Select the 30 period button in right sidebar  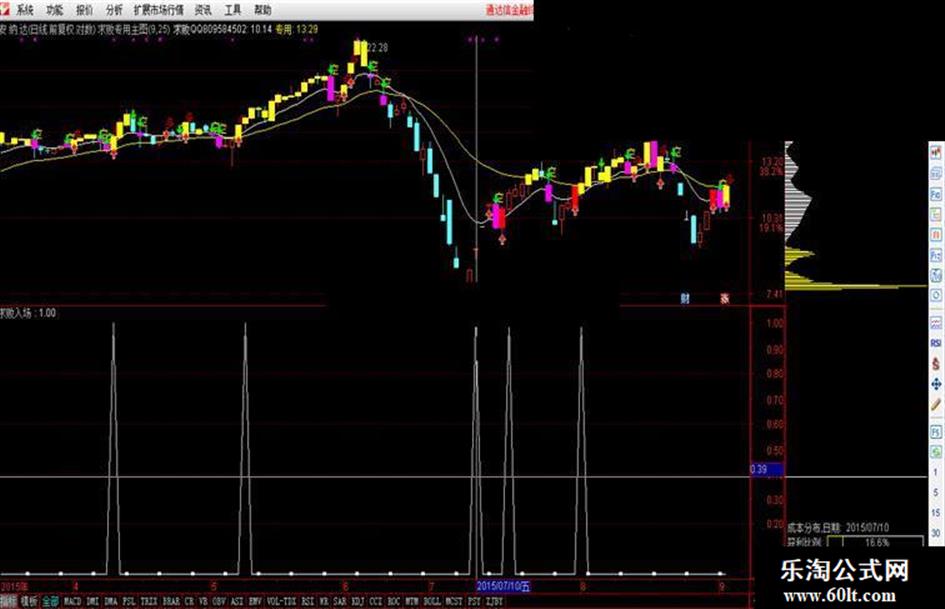click(936, 533)
